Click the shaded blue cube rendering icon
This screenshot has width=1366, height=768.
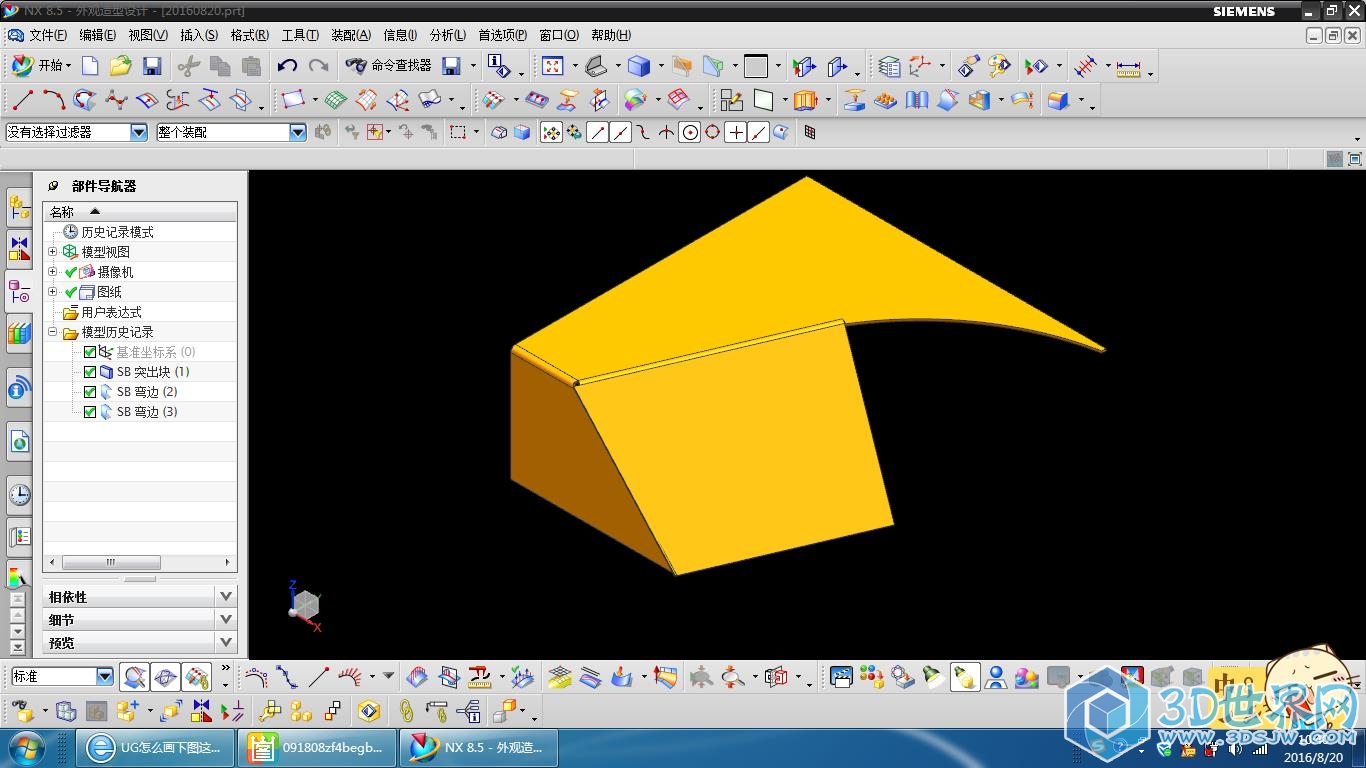click(638, 66)
